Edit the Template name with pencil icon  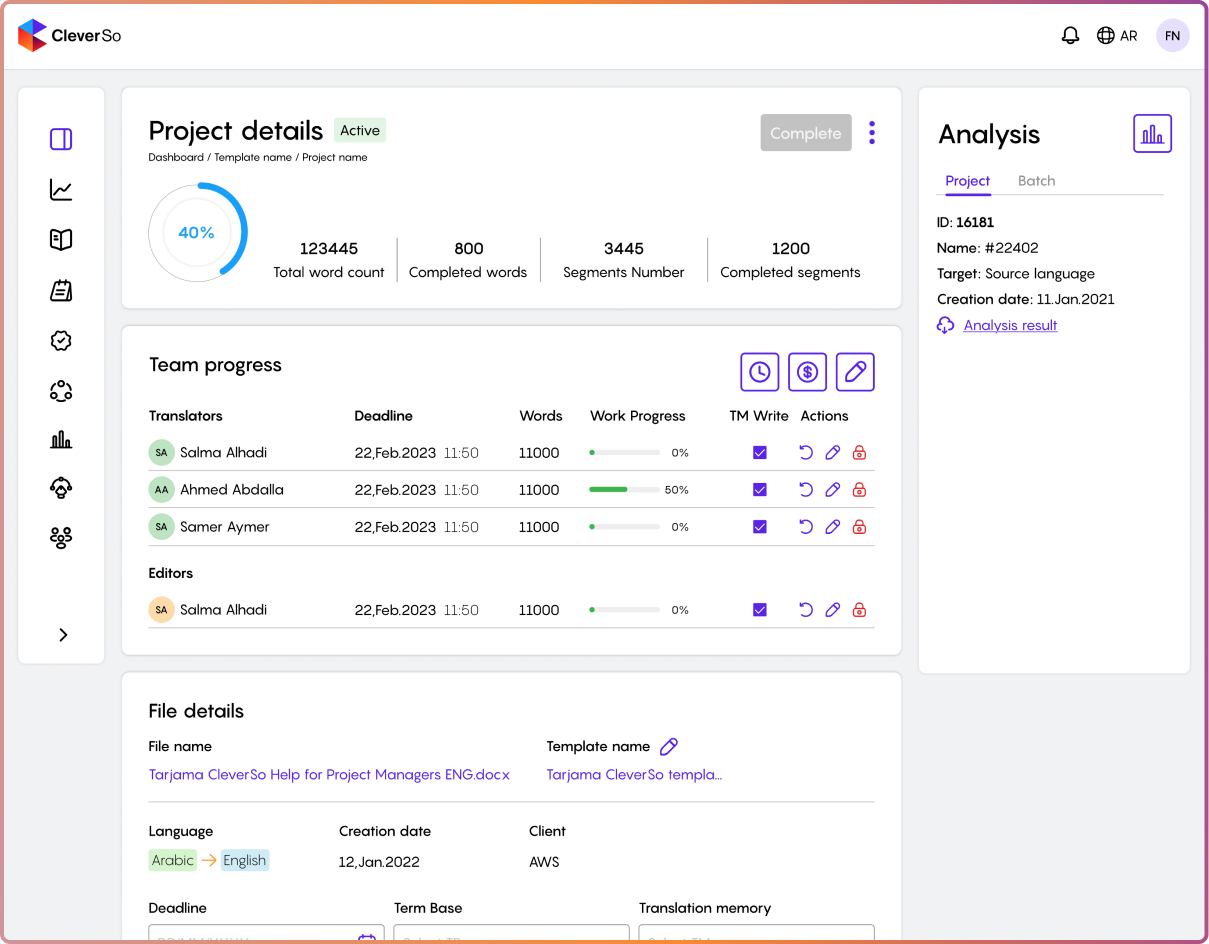669,746
